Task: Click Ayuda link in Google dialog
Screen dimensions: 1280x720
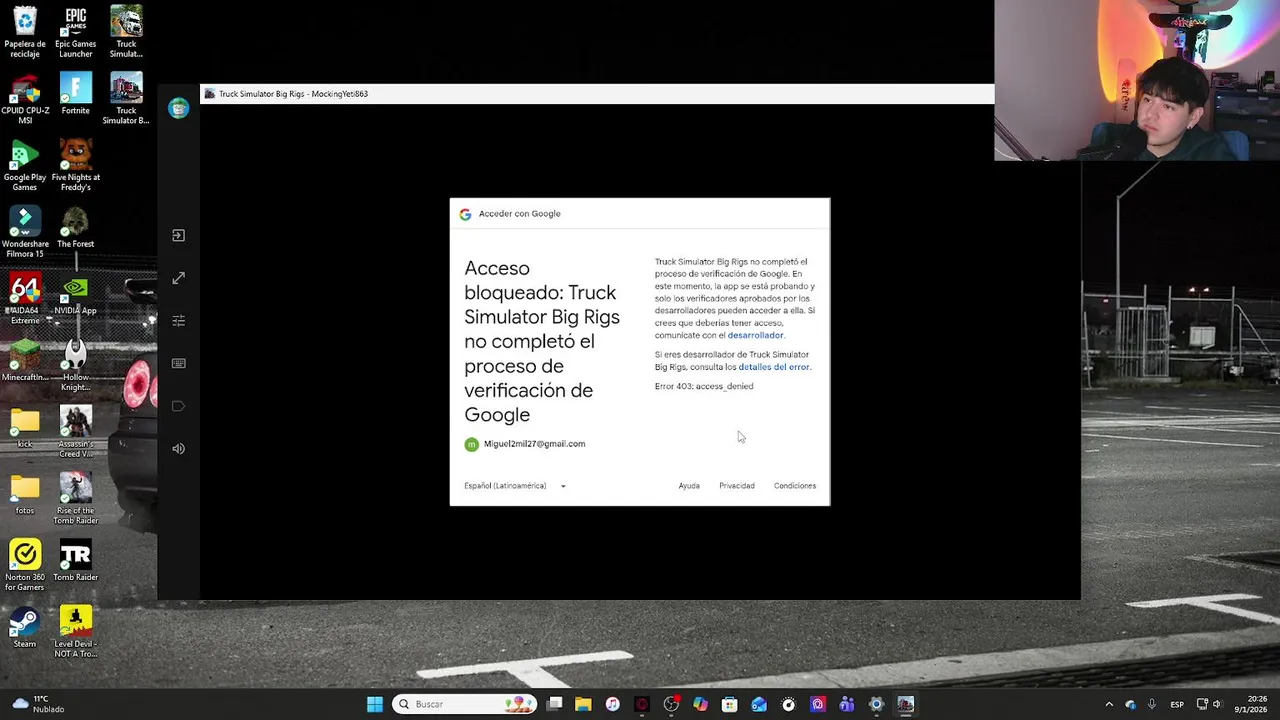Action: [x=689, y=486]
